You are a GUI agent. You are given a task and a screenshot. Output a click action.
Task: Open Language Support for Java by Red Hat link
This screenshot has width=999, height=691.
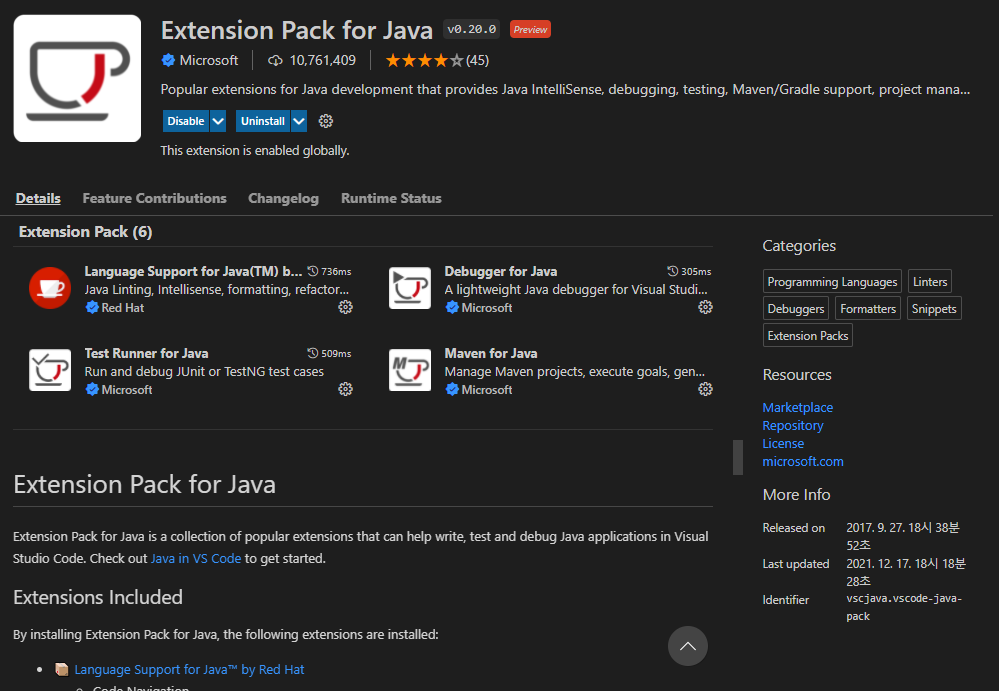pyautogui.click(x=189, y=669)
